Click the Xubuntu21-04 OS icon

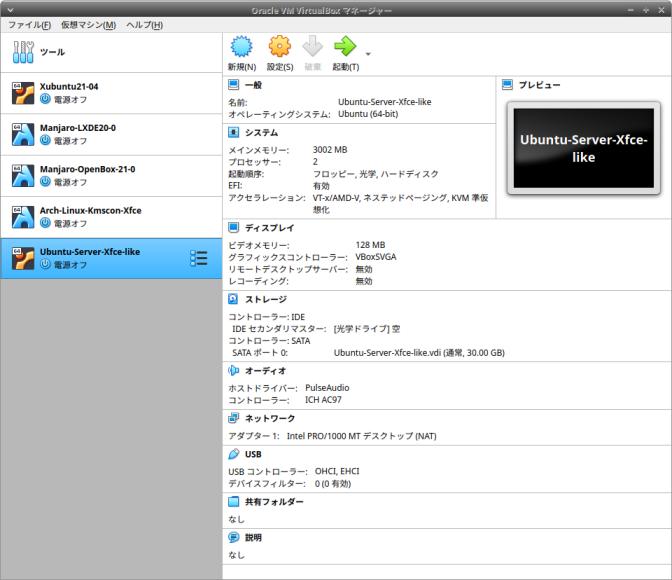coord(23,93)
